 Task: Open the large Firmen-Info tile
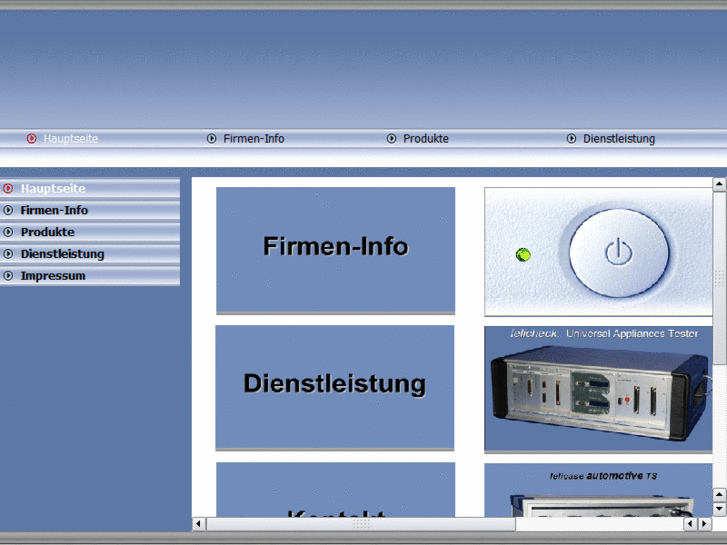[335, 250]
